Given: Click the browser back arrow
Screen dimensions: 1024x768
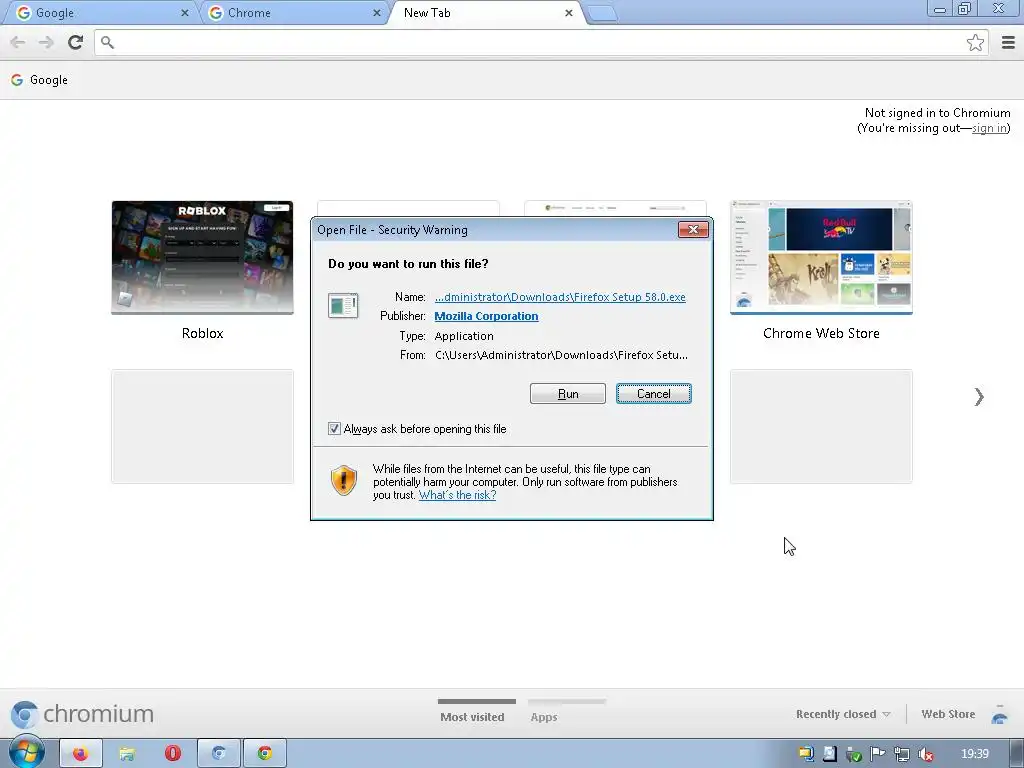Looking at the screenshot, I should click(18, 42).
